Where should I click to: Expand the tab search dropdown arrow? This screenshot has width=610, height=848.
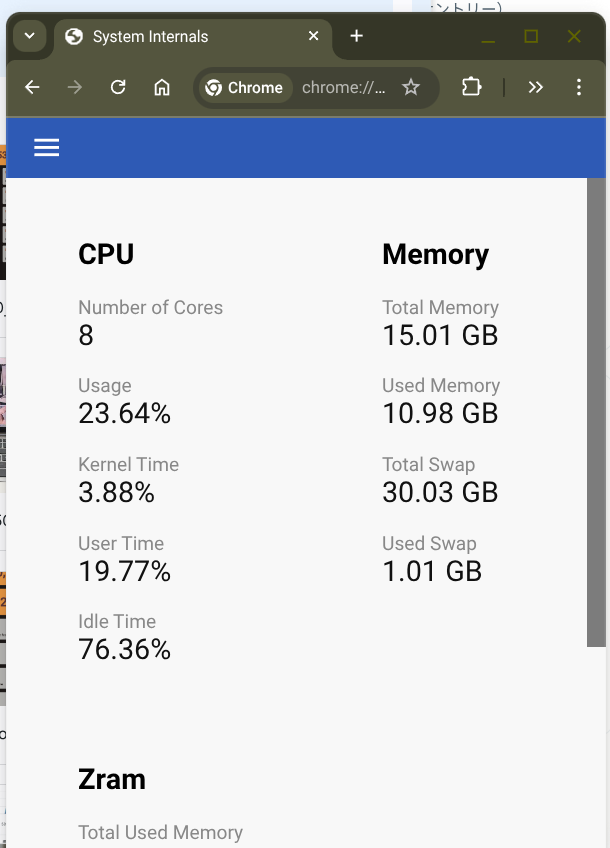point(30,36)
